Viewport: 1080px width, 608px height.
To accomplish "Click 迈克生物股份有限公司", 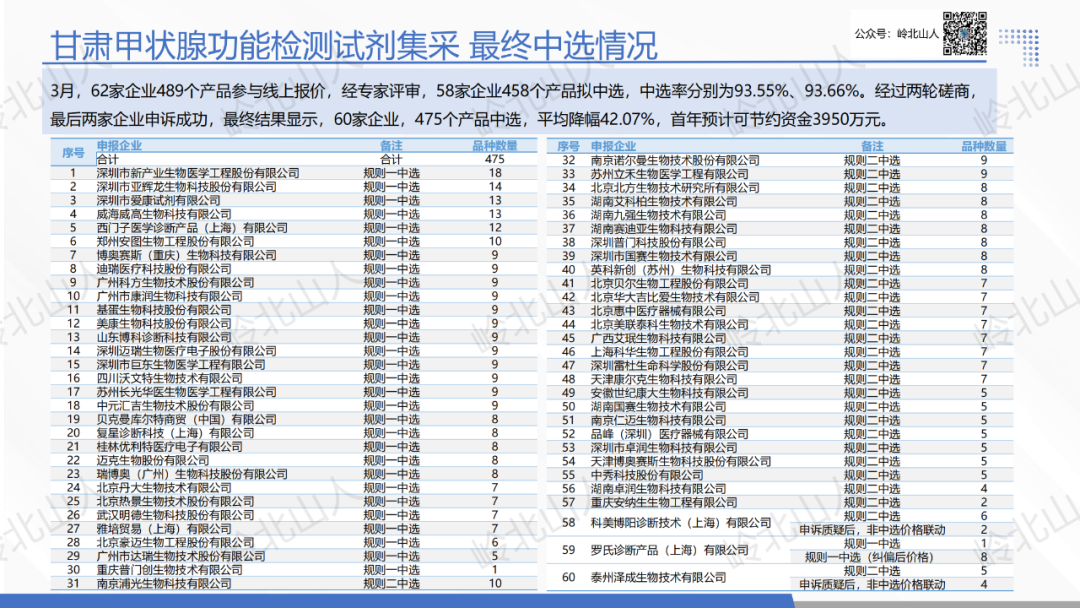I will coord(153,461).
